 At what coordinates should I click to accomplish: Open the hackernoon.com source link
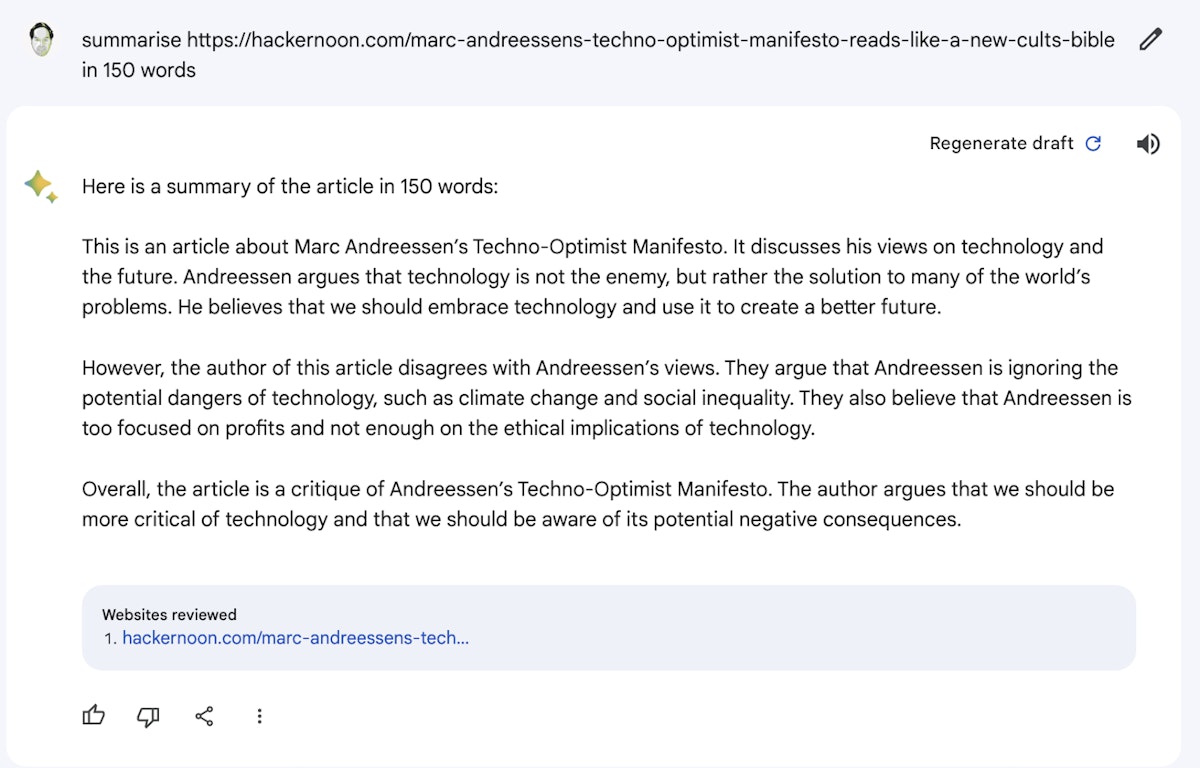[x=295, y=637]
